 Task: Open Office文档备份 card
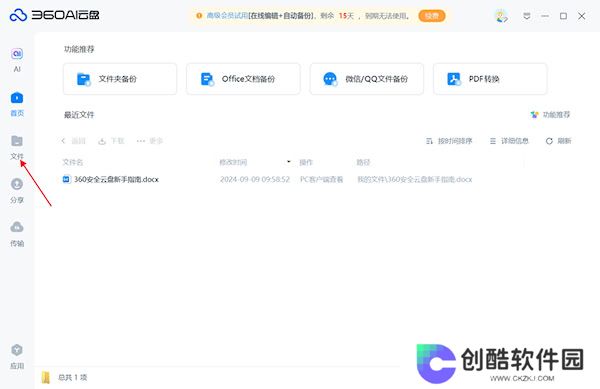click(x=243, y=79)
